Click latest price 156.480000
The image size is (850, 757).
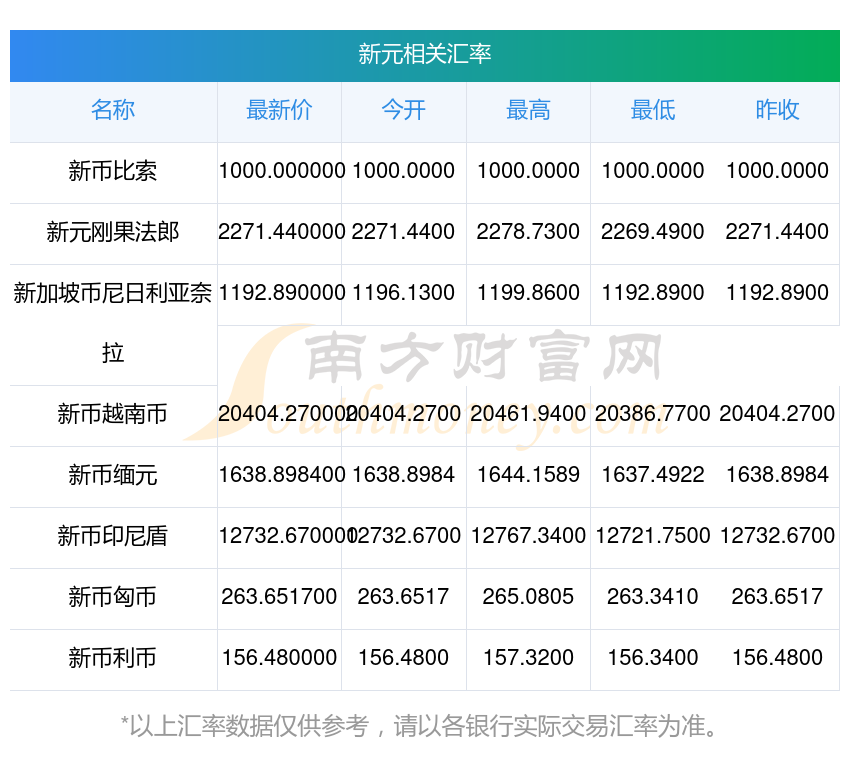pyautogui.click(x=279, y=658)
